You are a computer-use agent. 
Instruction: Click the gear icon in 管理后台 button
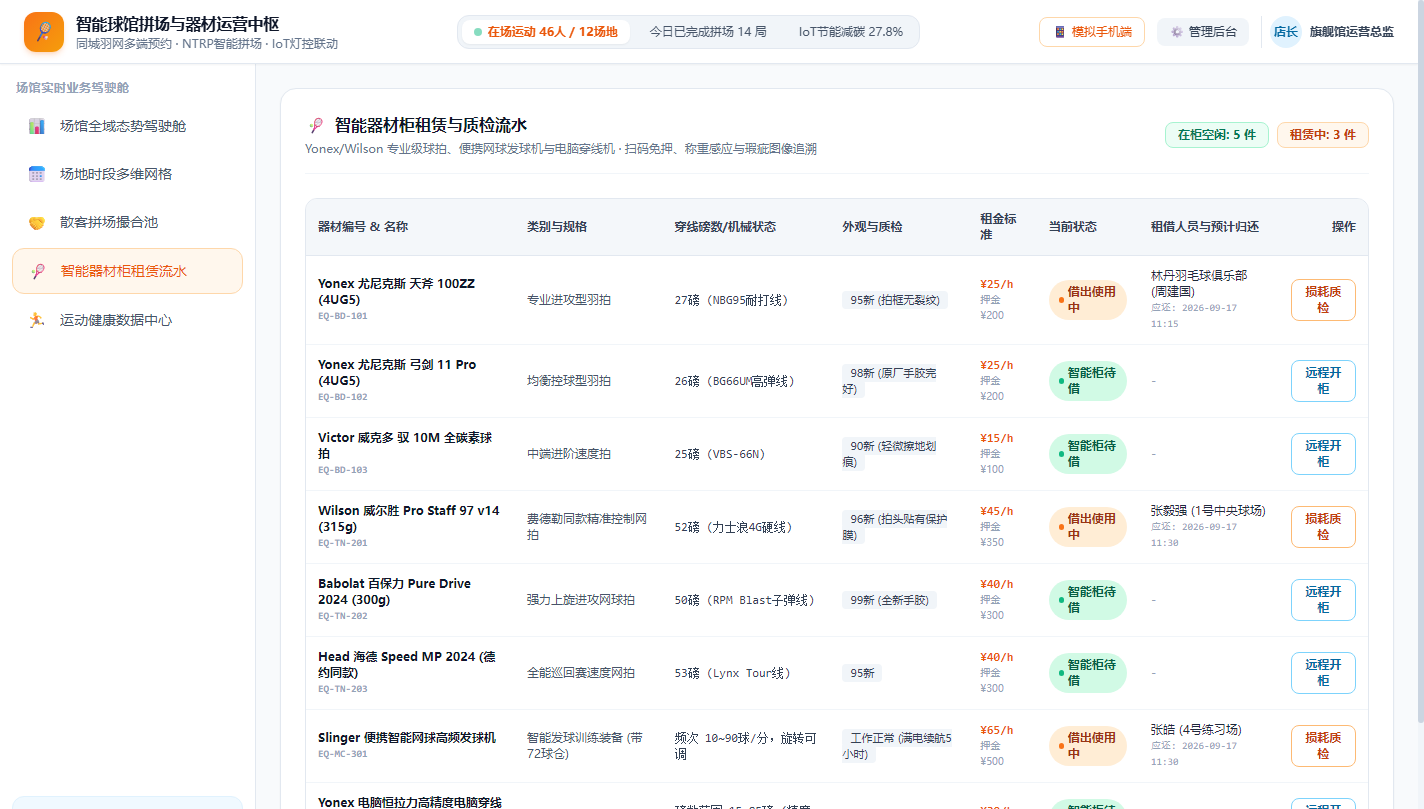pos(1177,32)
